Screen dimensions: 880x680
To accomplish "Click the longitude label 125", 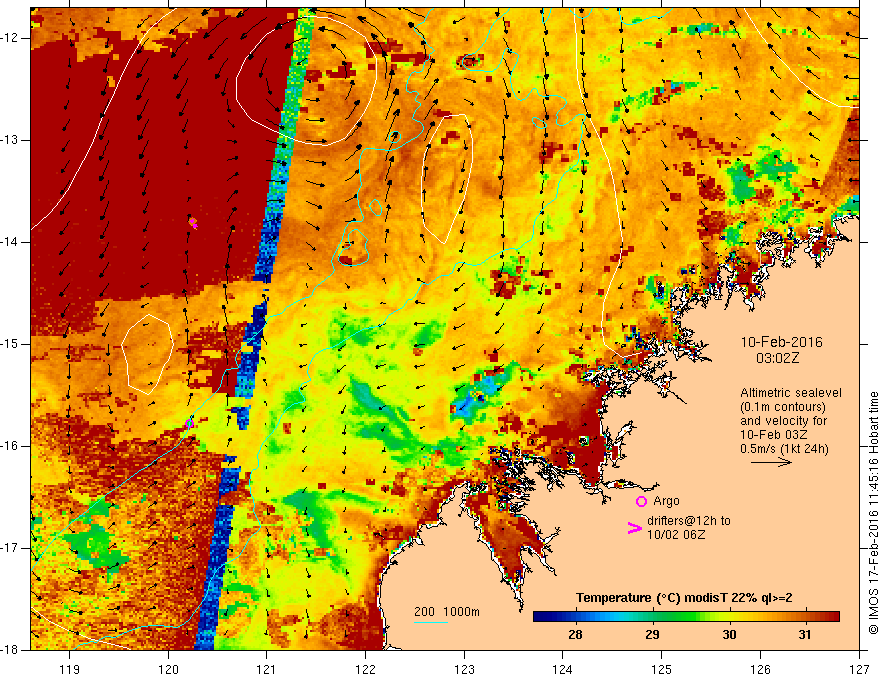I will point(662,670).
